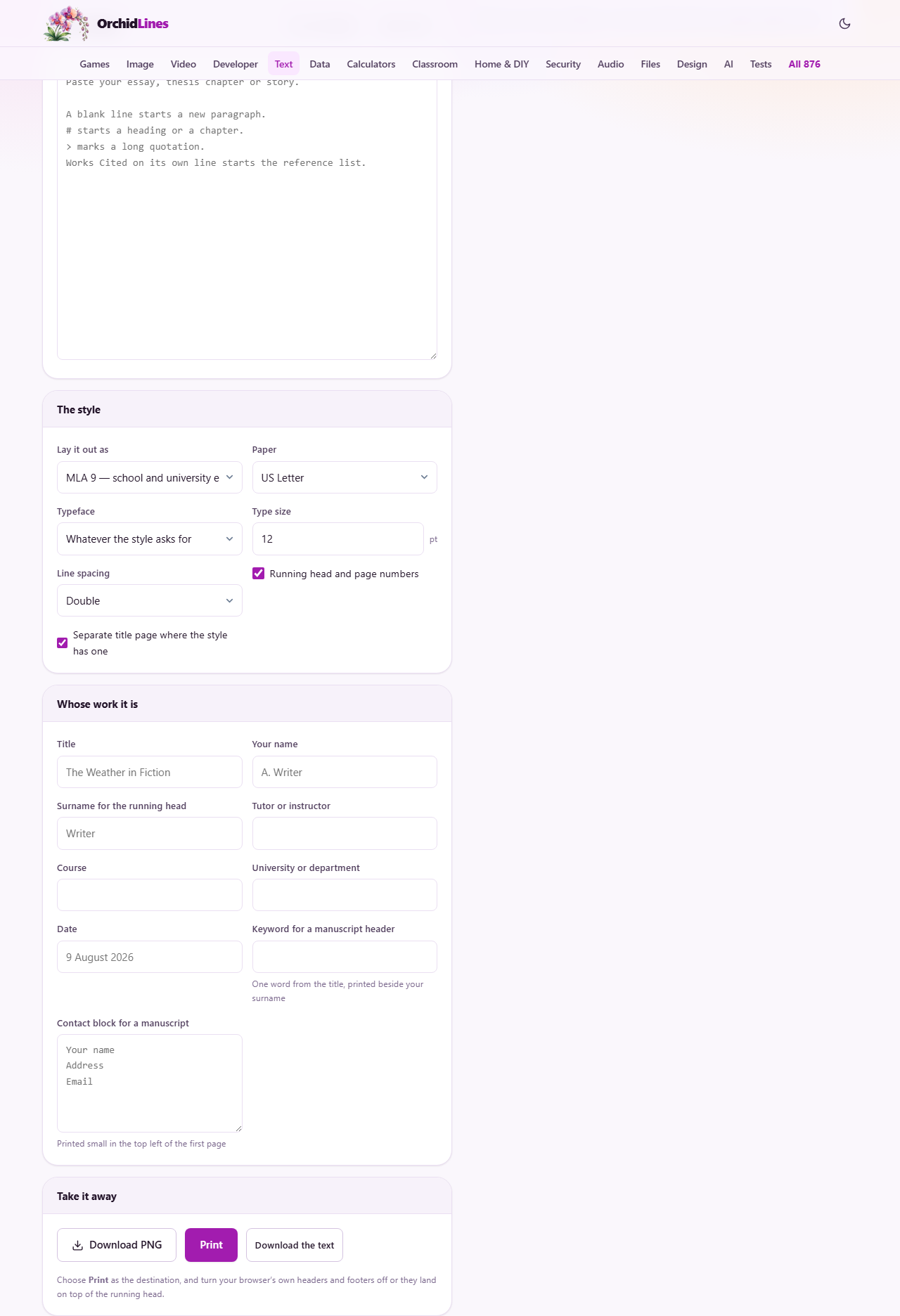This screenshot has height=1316, width=900.
Task: Open the AI category
Action: pyautogui.click(x=728, y=64)
